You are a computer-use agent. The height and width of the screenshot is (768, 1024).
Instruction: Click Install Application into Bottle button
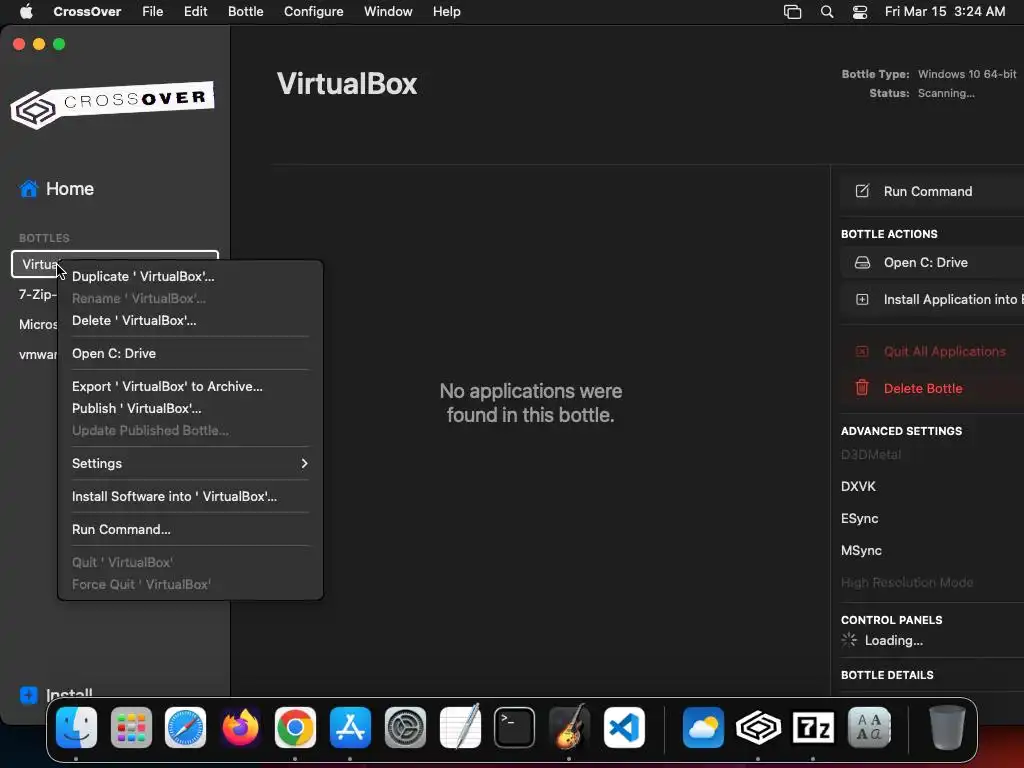tap(932, 299)
